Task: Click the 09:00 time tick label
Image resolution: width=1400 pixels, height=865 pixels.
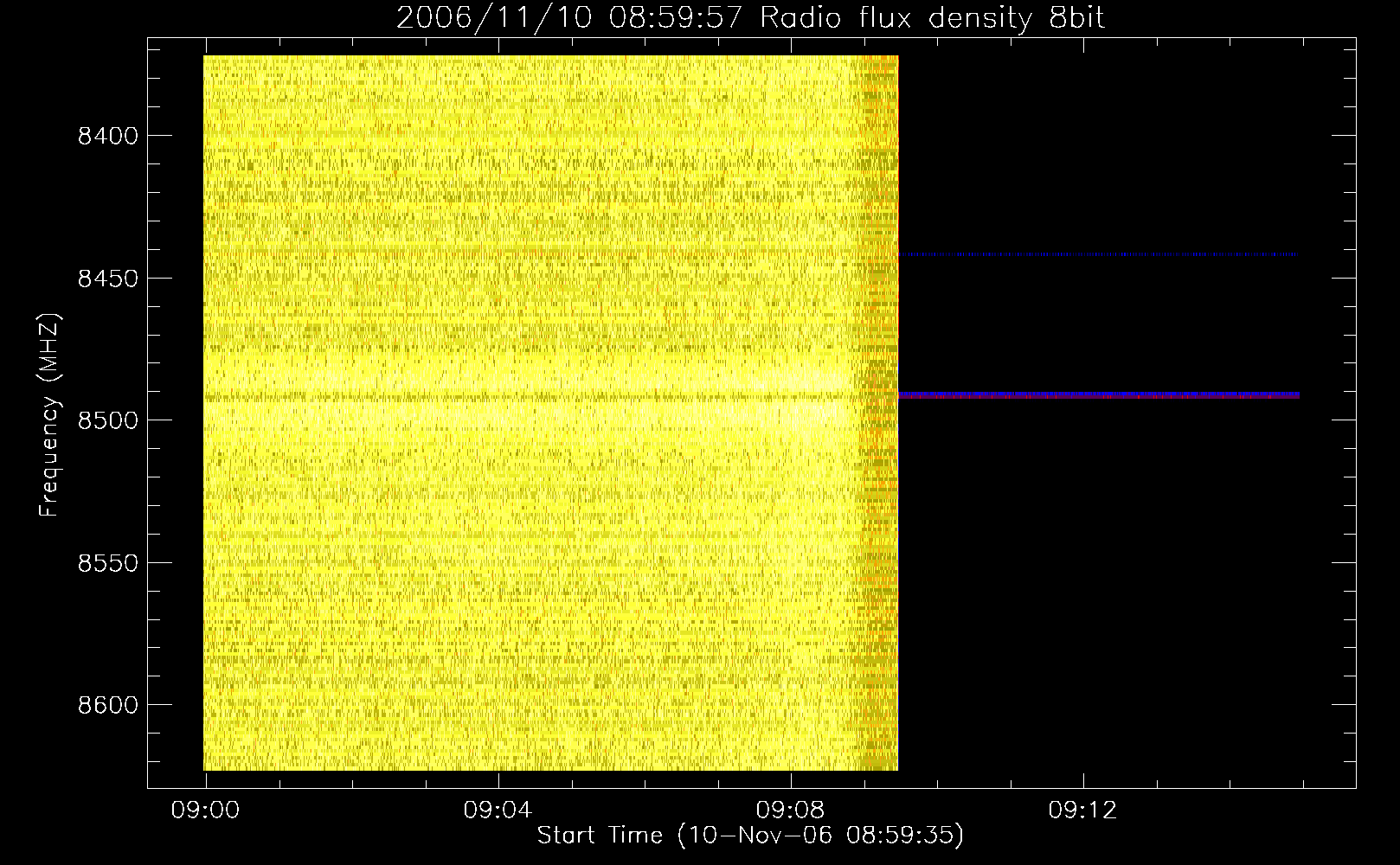Action: coord(205,811)
